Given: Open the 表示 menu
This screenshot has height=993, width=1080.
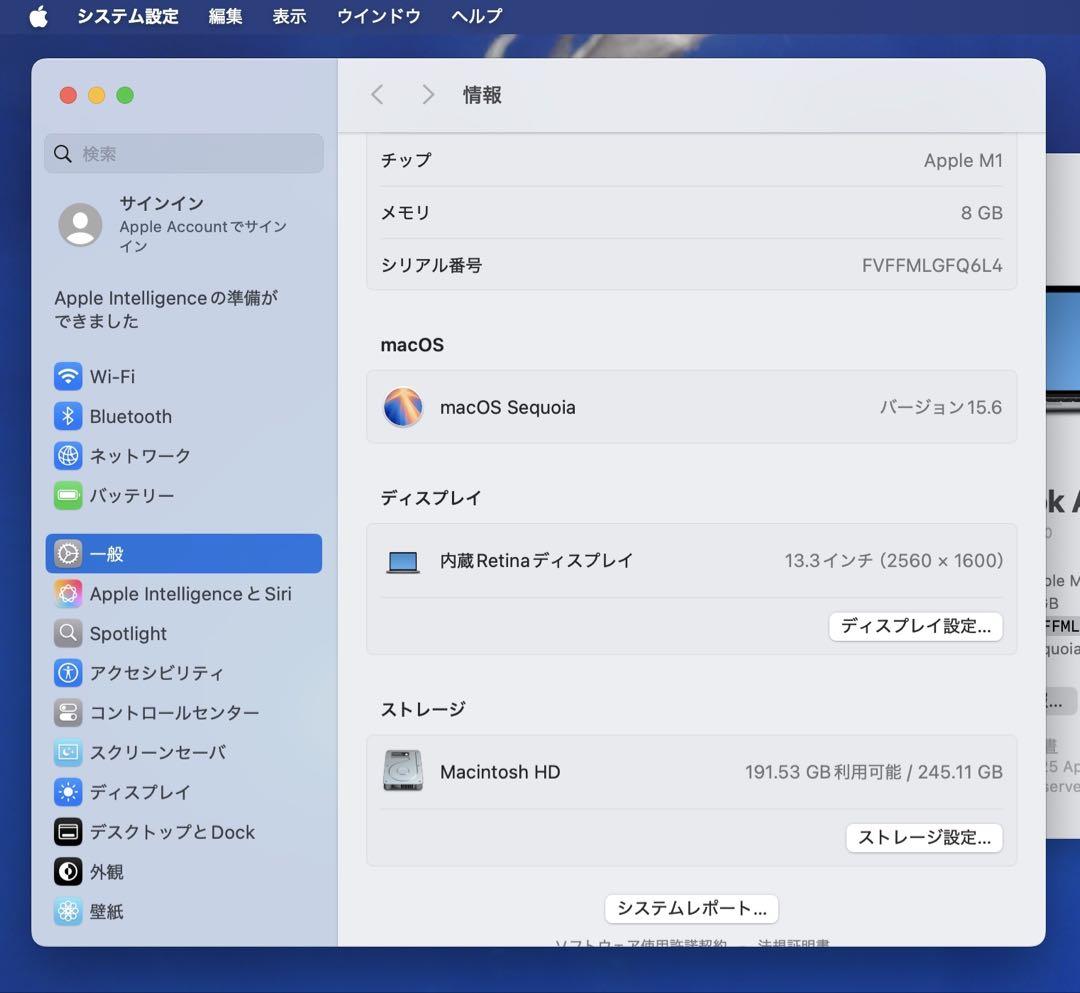Looking at the screenshot, I should pyautogui.click(x=289, y=16).
